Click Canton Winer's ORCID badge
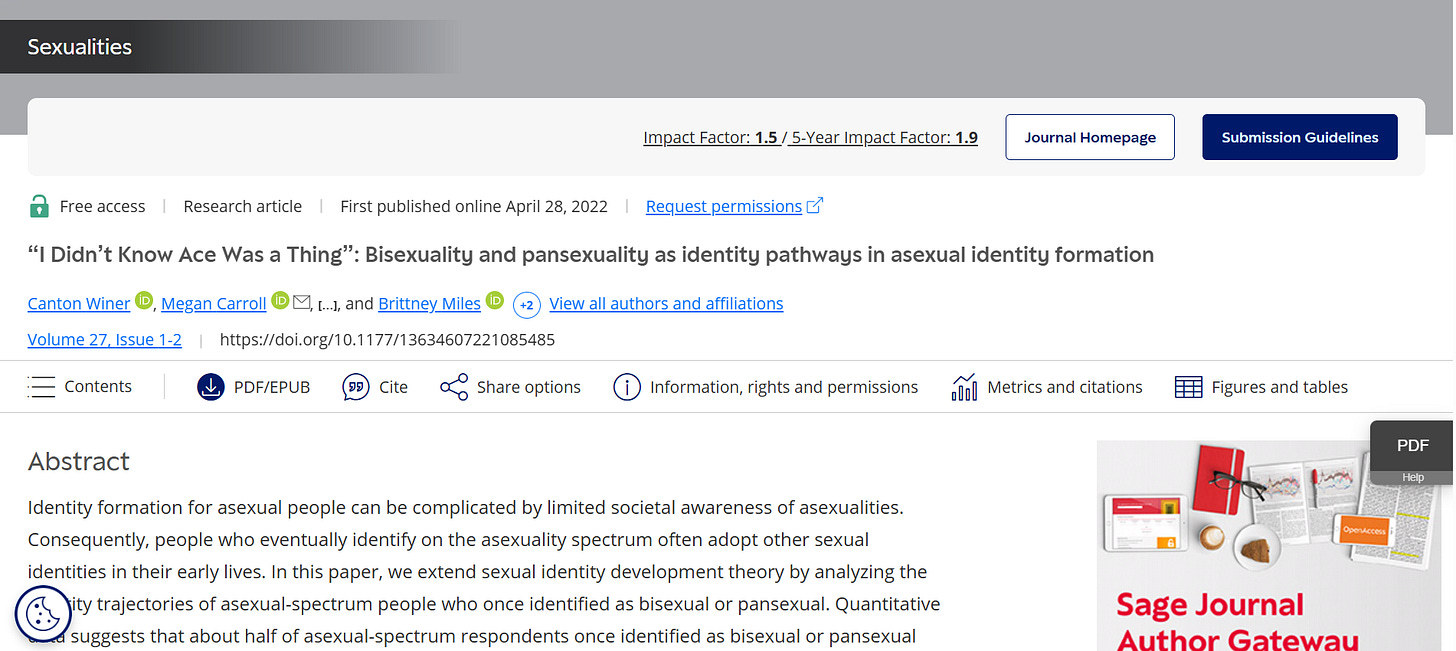This screenshot has height=651, width=1456. point(143,298)
